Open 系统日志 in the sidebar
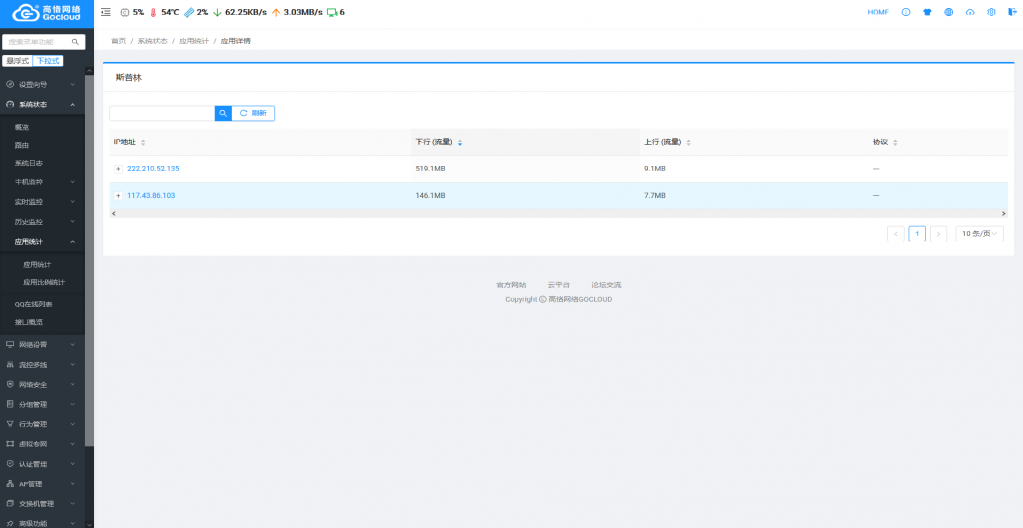The height and width of the screenshot is (528, 1023). click(29, 163)
